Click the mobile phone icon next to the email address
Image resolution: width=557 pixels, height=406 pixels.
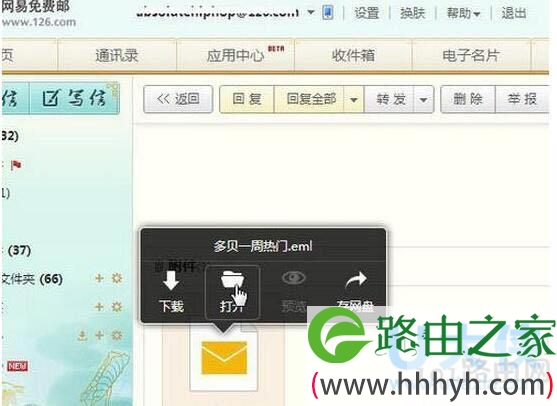[x=328, y=13]
